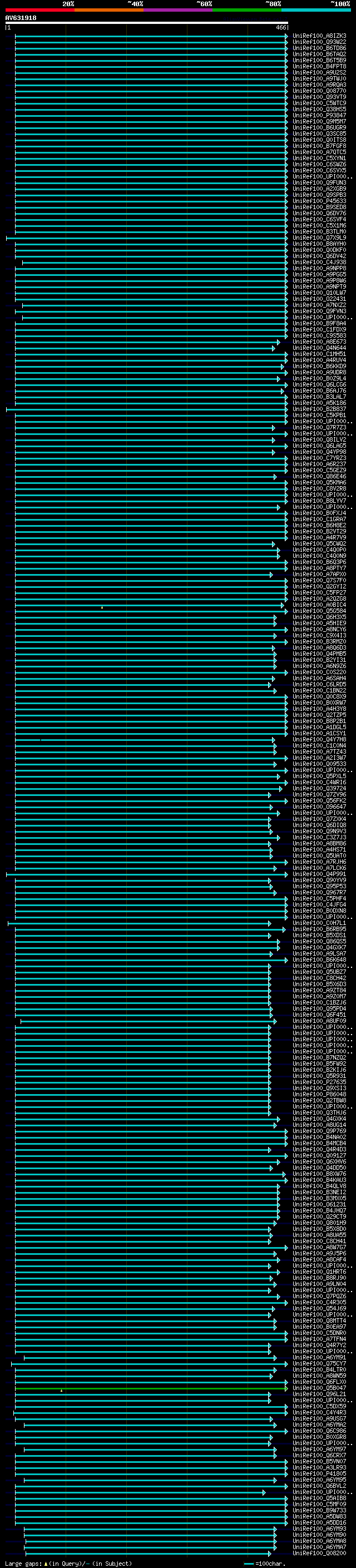This screenshot has width=356, height=1568.
Task: Open the hit UniRef100_P86048
Action: 319,1095
